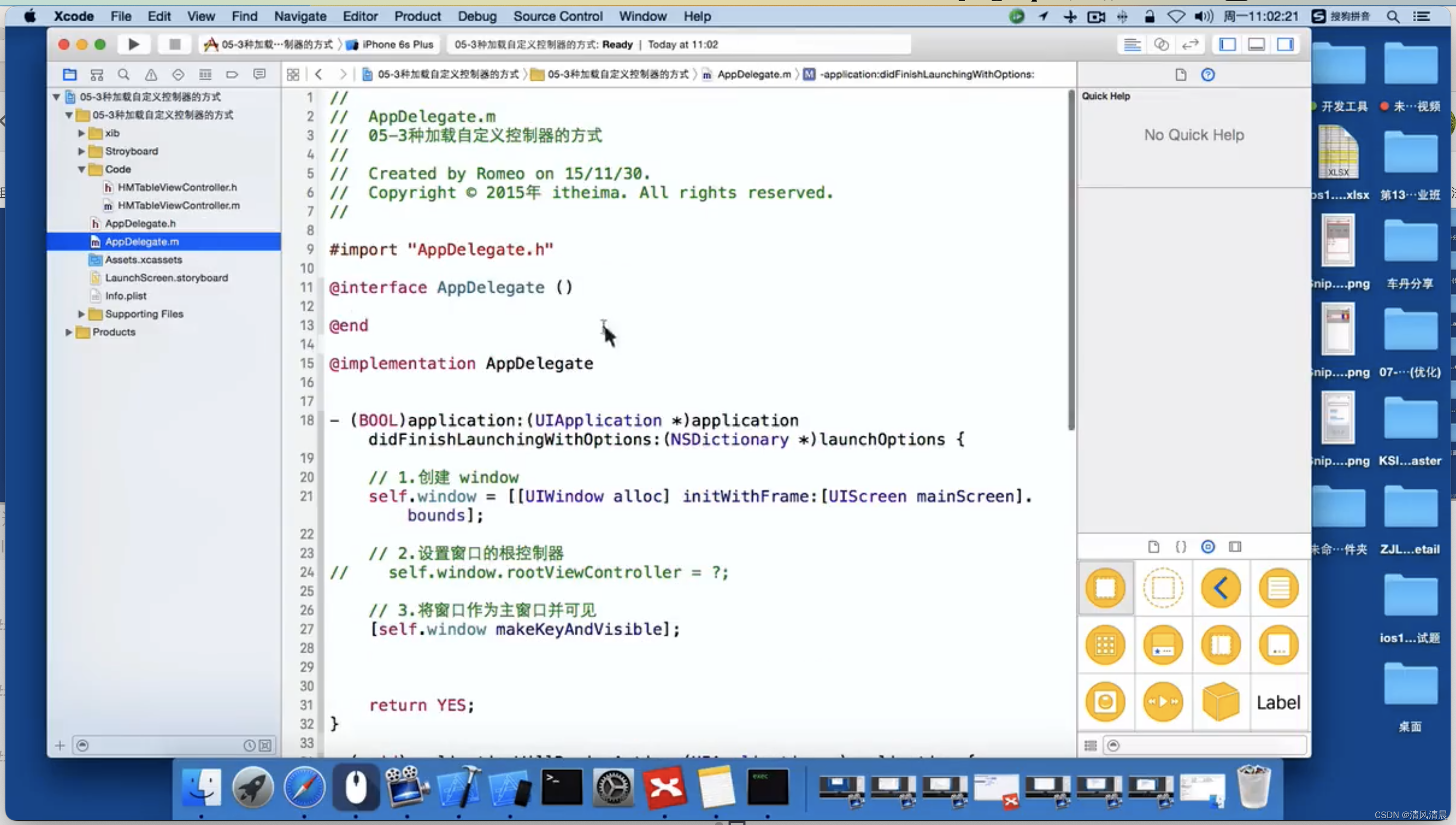This screenshot has width=1456, height=825.
Task: Expand the Supporting Files group
Action: click(81, 313)
